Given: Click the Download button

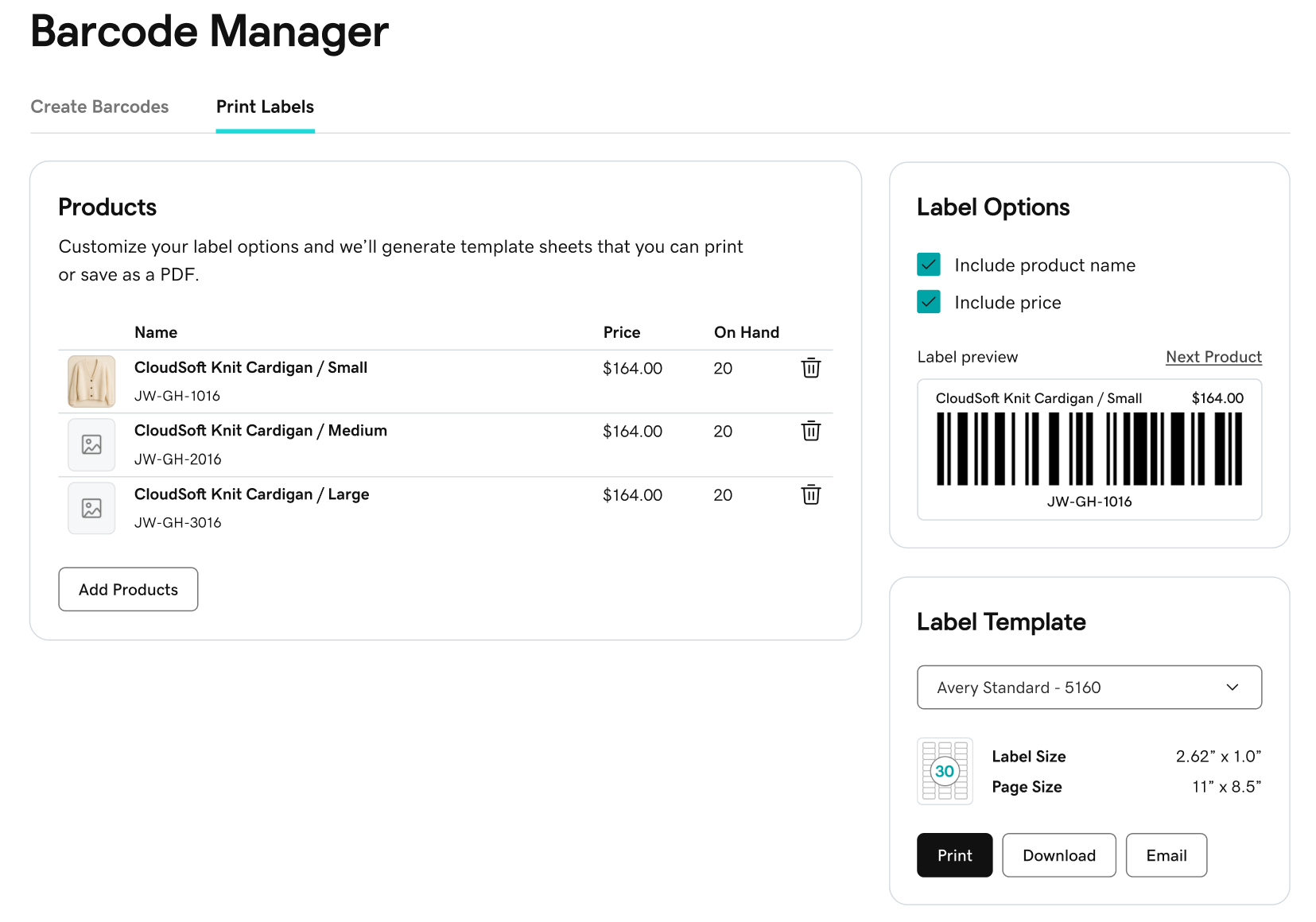Looking at the screenshot, I should [1058, 855].
